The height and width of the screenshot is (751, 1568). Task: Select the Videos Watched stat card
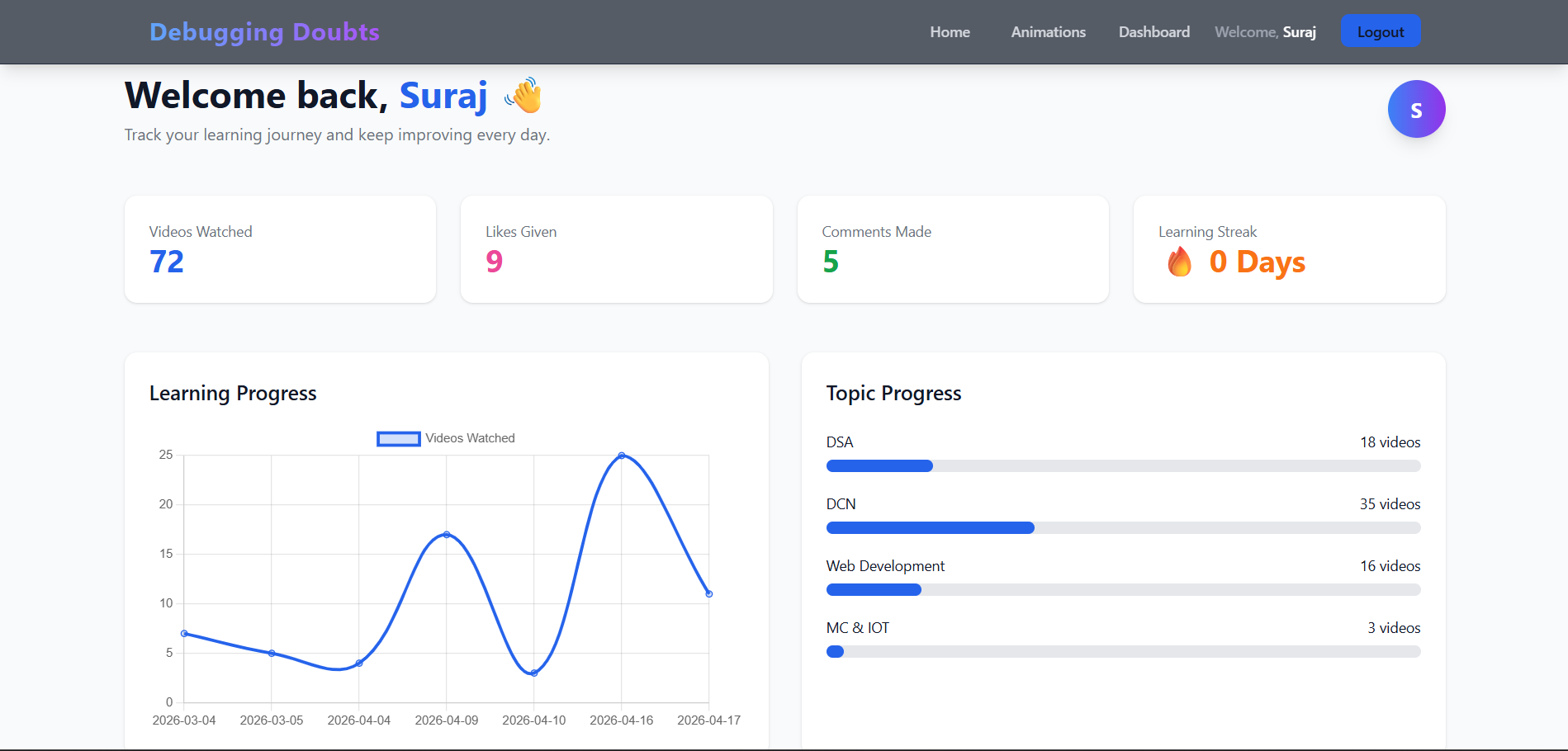click(279, 248)
